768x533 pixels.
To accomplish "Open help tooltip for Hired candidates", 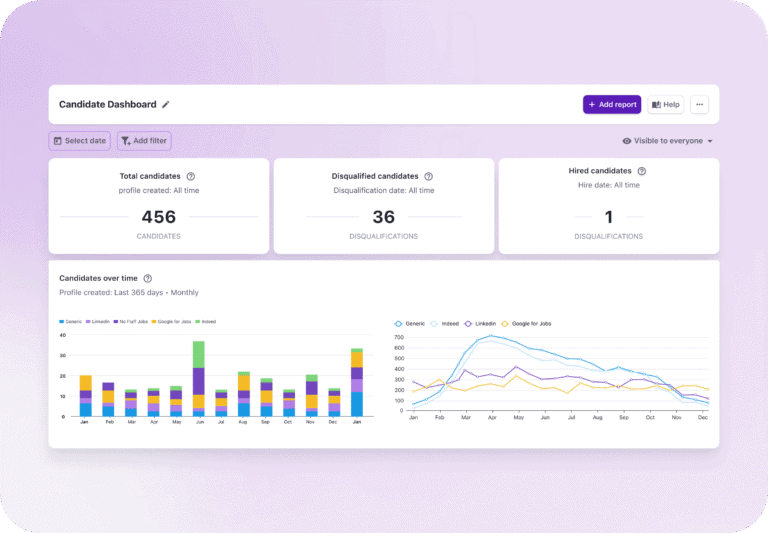I will [642, 171].
